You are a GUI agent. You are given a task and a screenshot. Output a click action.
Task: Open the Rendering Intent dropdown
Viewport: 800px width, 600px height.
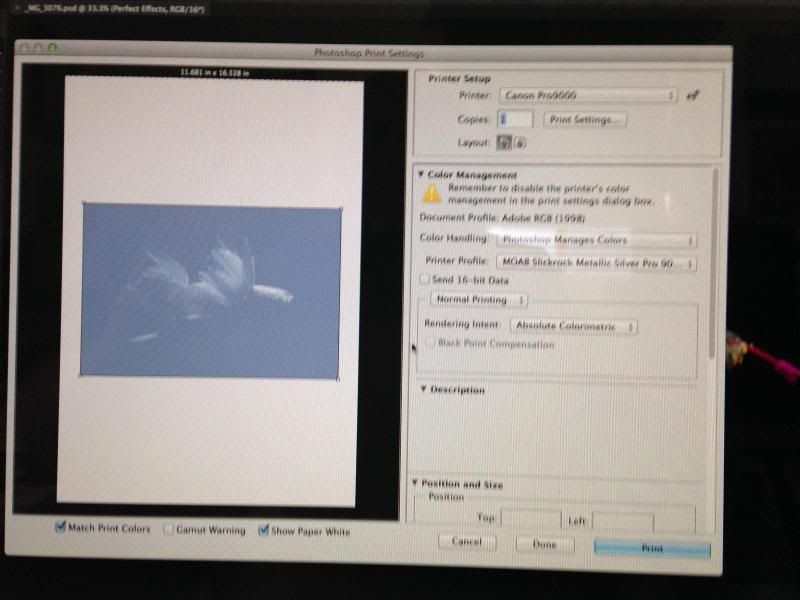point(573,326)
